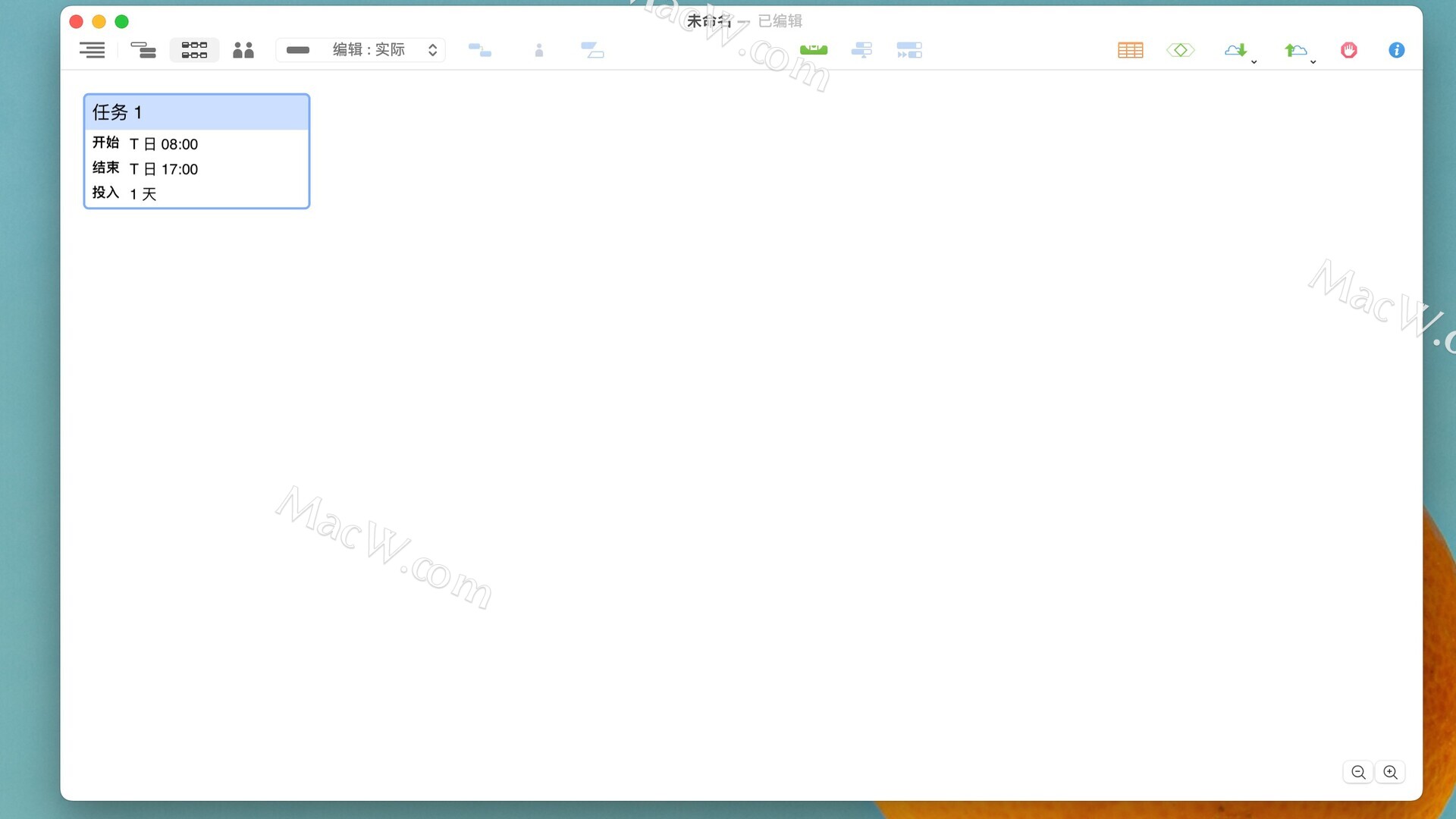Switch to the Gantt chart view
Screen dimensions: 1456x819
tap(143, 50)
